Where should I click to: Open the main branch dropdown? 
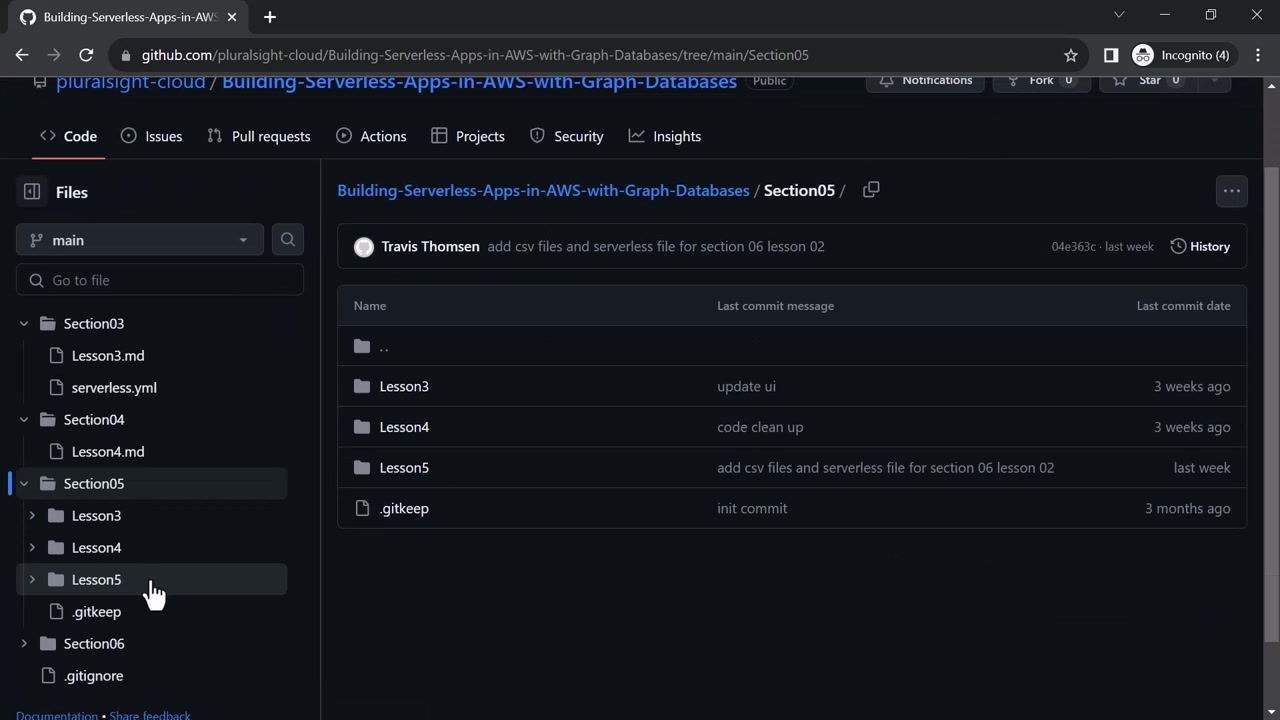[139, 240]
